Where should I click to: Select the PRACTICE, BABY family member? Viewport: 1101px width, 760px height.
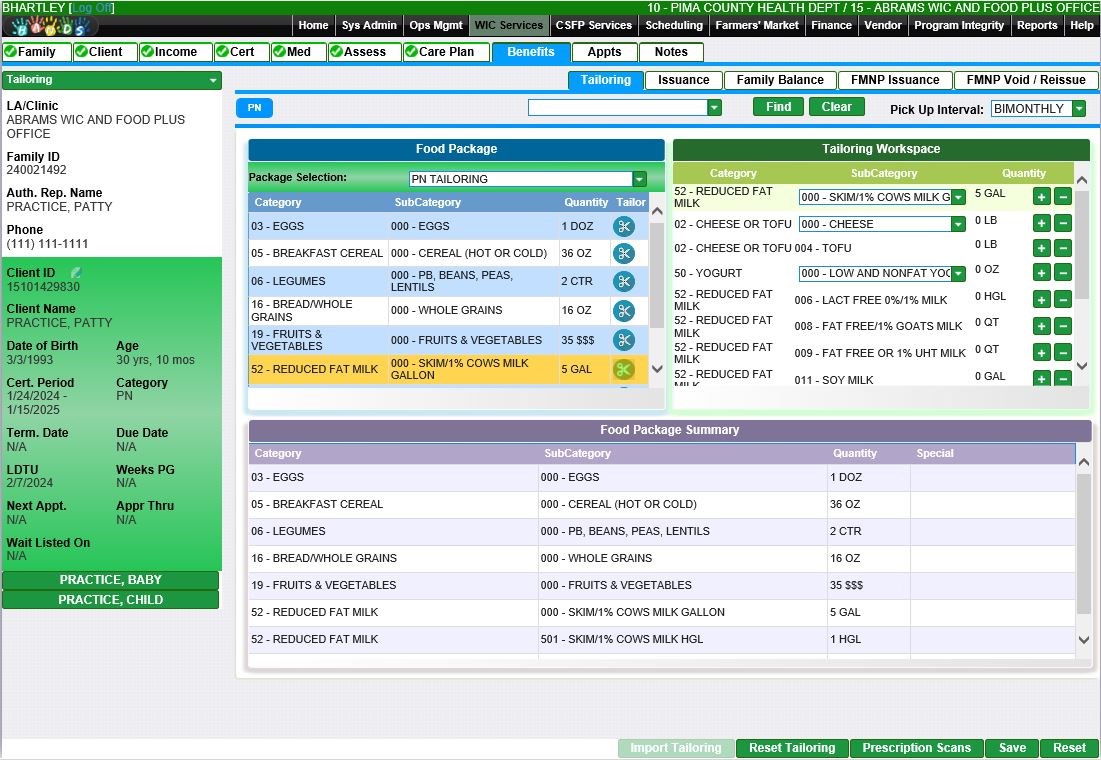110,580
